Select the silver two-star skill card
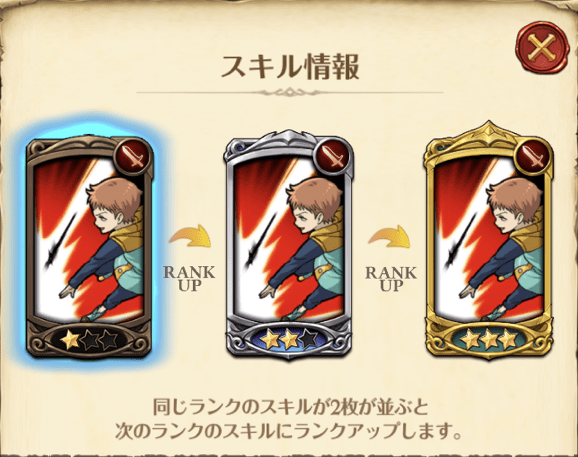Screen dimensions: 578x457 [289, 244]
